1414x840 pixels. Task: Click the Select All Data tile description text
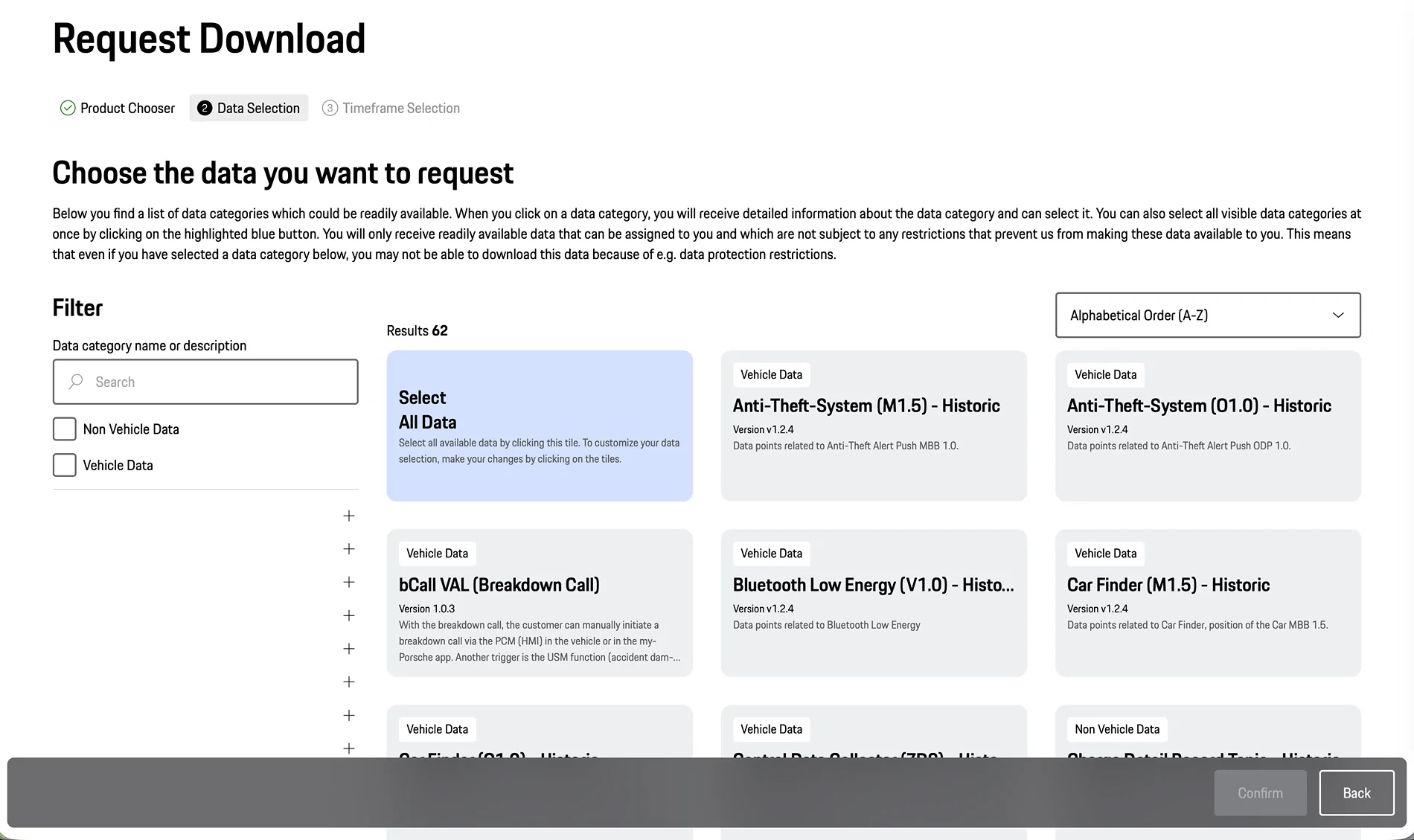click(540, 451)
